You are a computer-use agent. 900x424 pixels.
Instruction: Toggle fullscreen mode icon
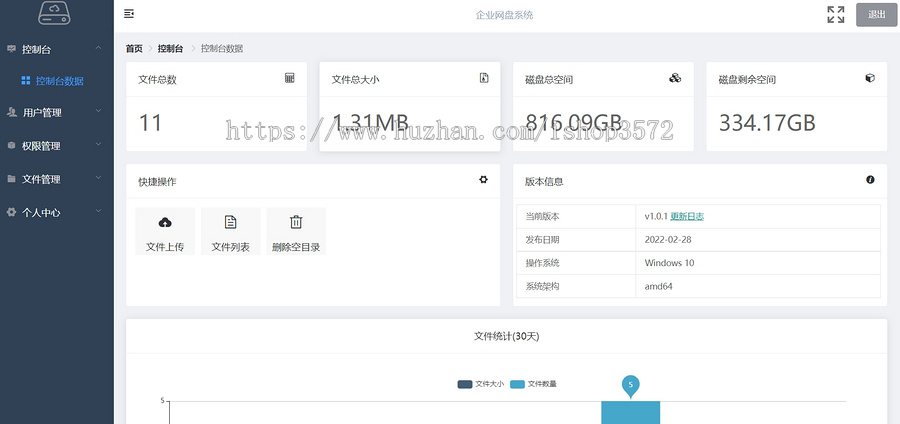pyautogui.click(x=836, y=14)
